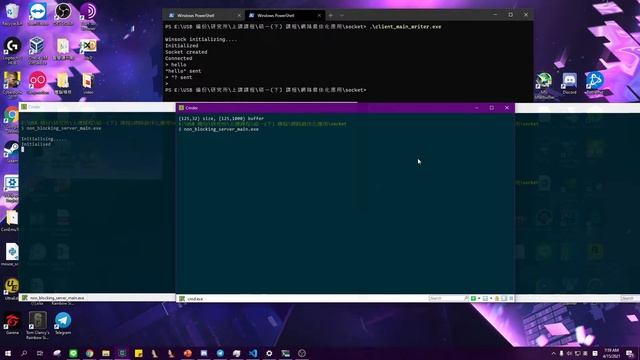Open File Explorer from the taskbar

[106, 353]
